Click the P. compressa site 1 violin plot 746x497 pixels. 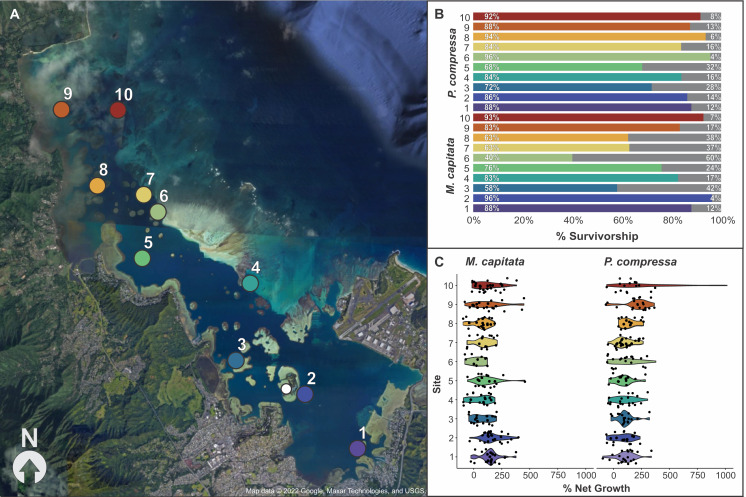click(x=627, y=457)
